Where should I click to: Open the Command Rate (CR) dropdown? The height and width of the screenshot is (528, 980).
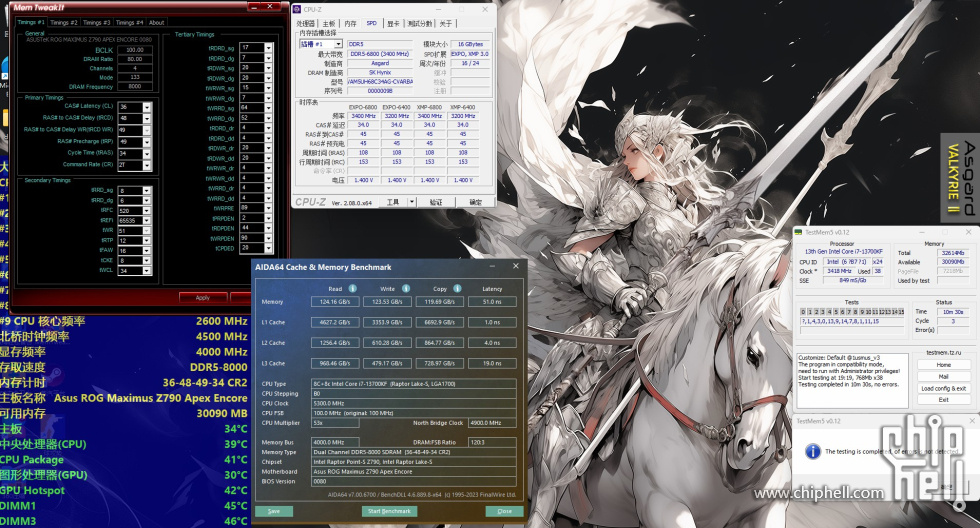pos(147,165)
